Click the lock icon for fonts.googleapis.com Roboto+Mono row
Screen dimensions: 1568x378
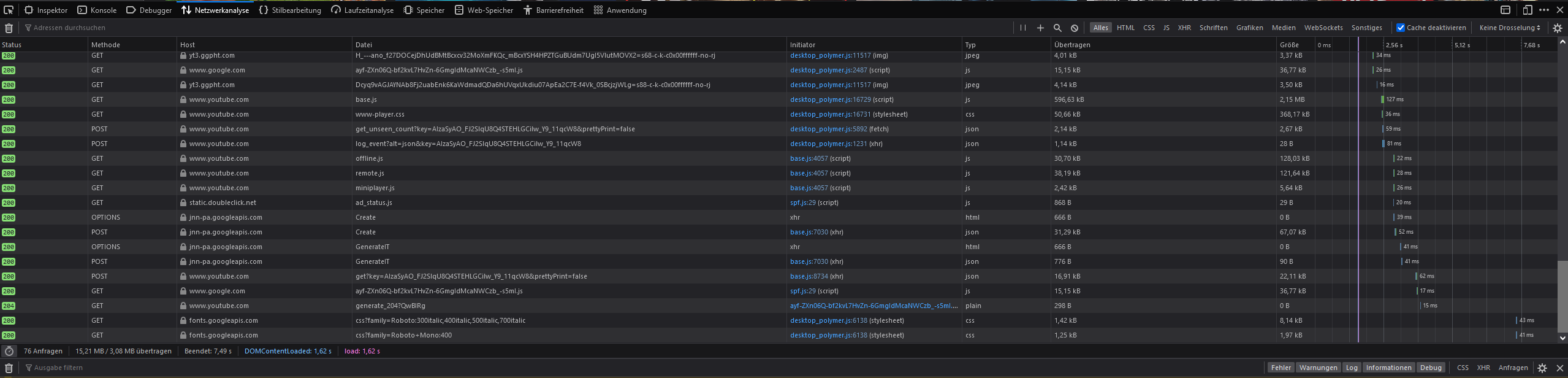coord(183,335)
